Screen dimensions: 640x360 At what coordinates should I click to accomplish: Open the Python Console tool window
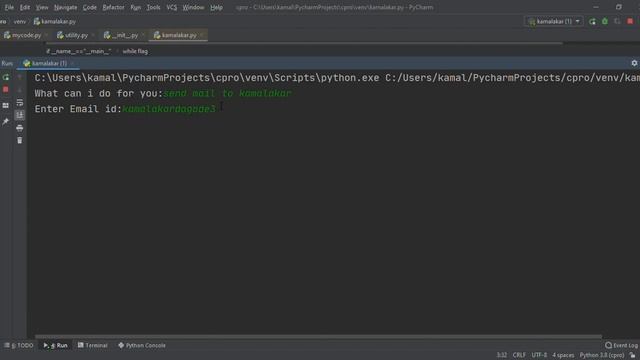[x=142, y=345]
